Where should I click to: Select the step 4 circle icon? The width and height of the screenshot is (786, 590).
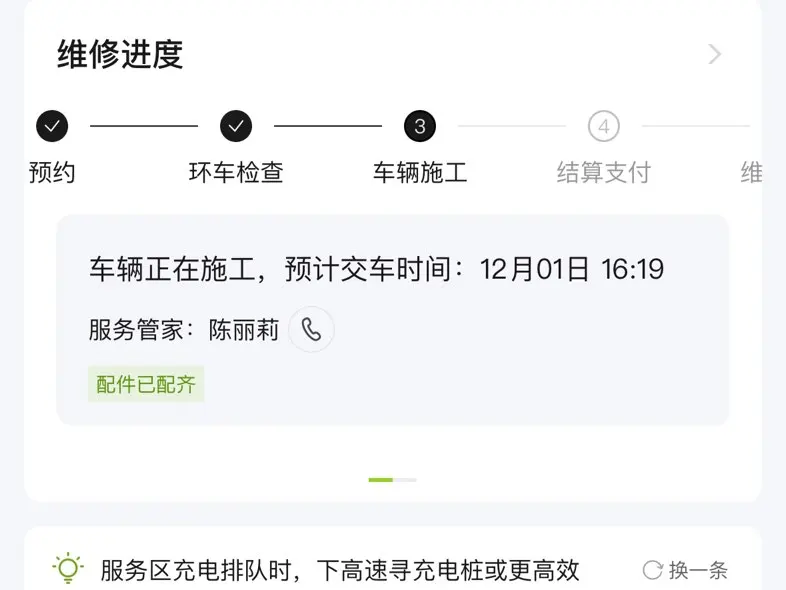point(603,126)
